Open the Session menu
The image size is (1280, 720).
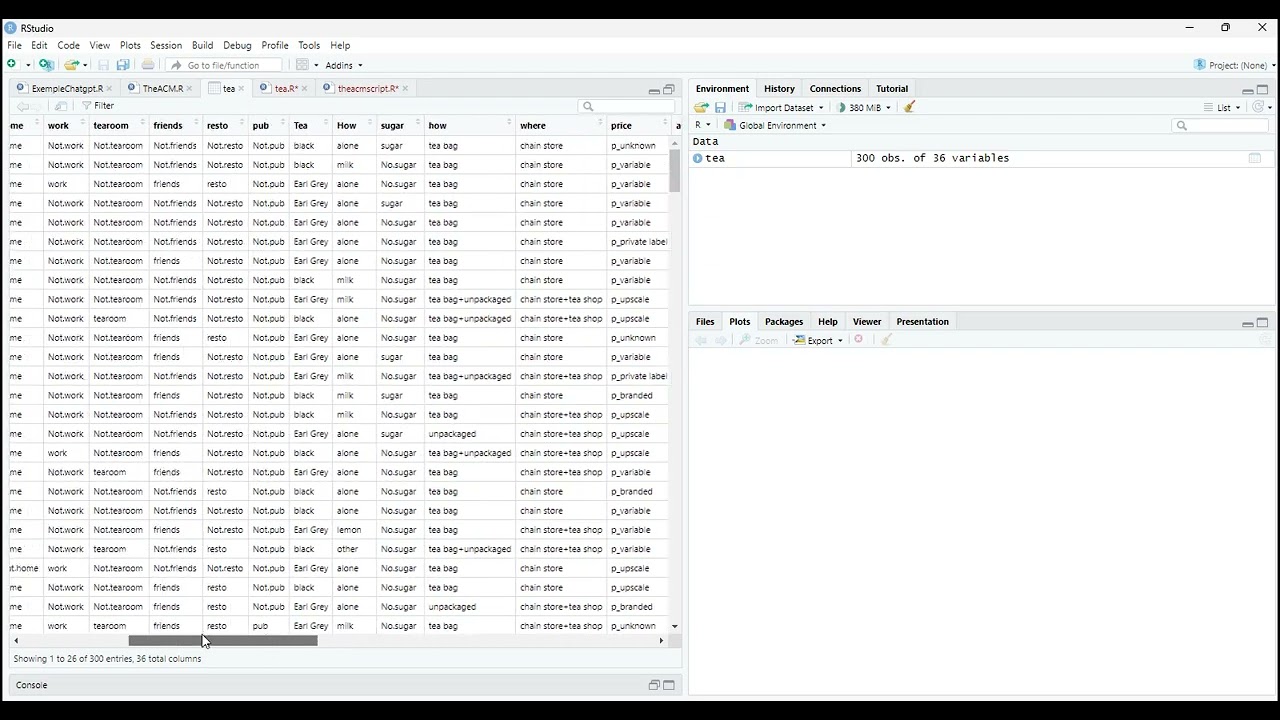(166, 45)
